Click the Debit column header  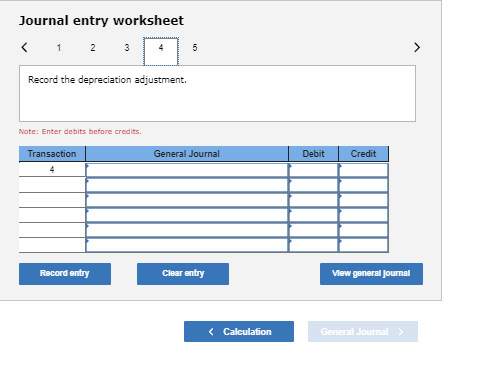[313, 154]
